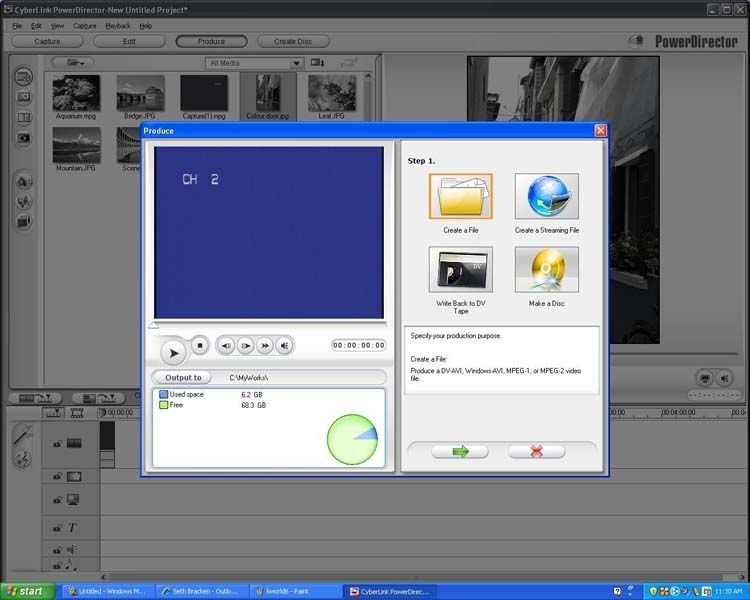Click the snapshot button under main preview

click(x=704, y=378)
